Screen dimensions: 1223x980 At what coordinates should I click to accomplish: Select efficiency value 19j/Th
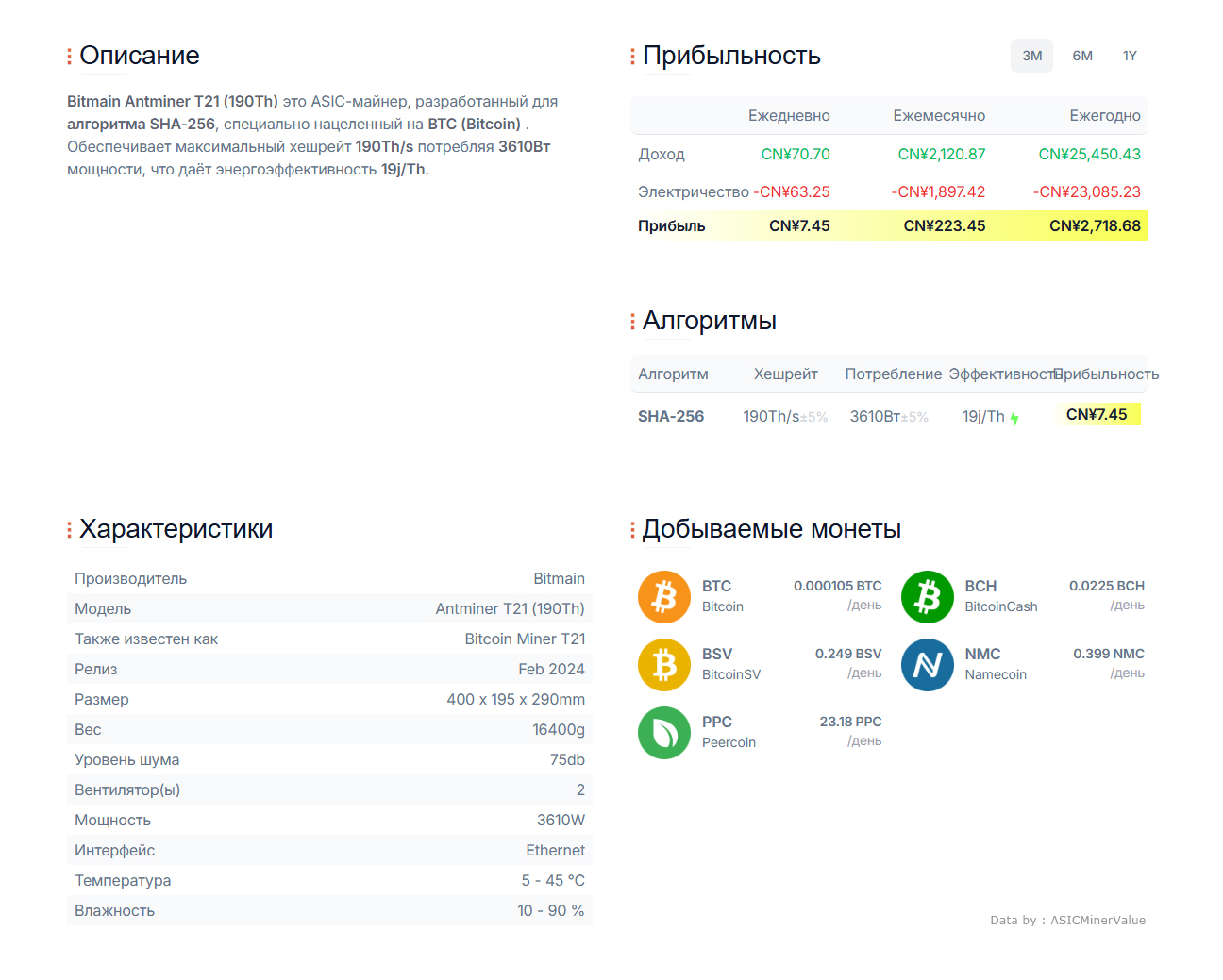point(983,416)
